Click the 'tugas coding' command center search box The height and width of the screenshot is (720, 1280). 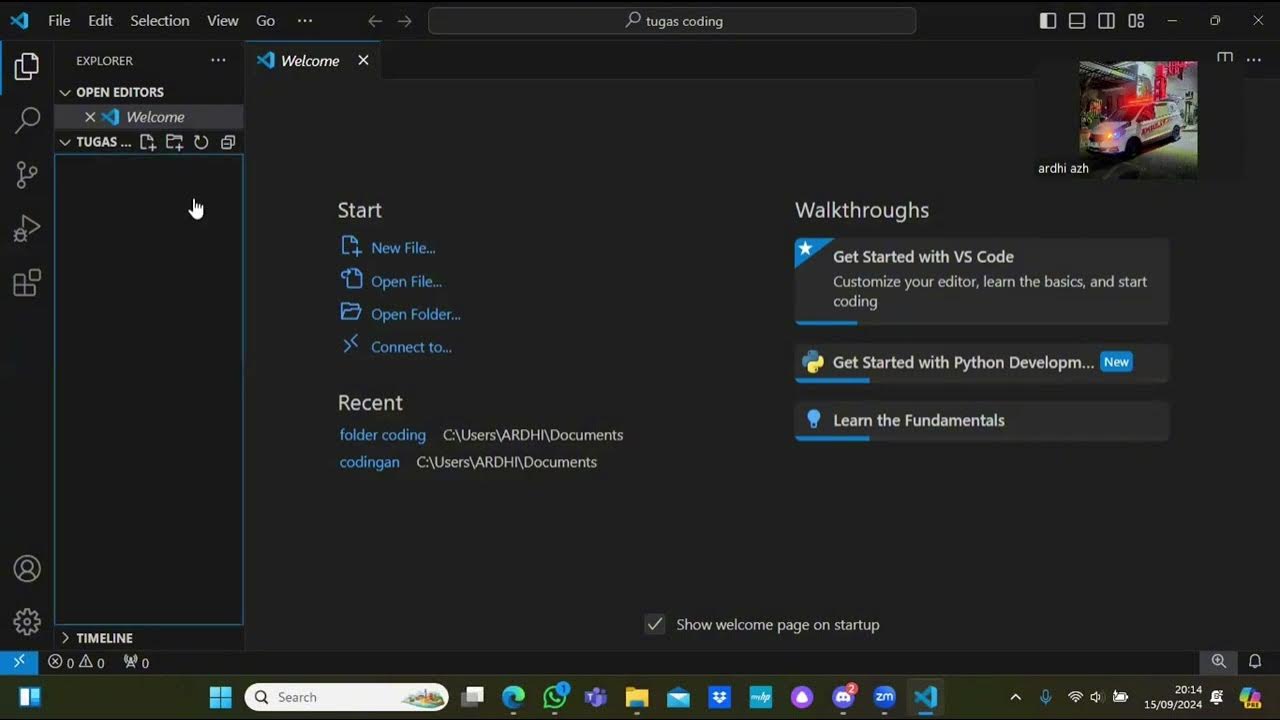coord(672,20)
